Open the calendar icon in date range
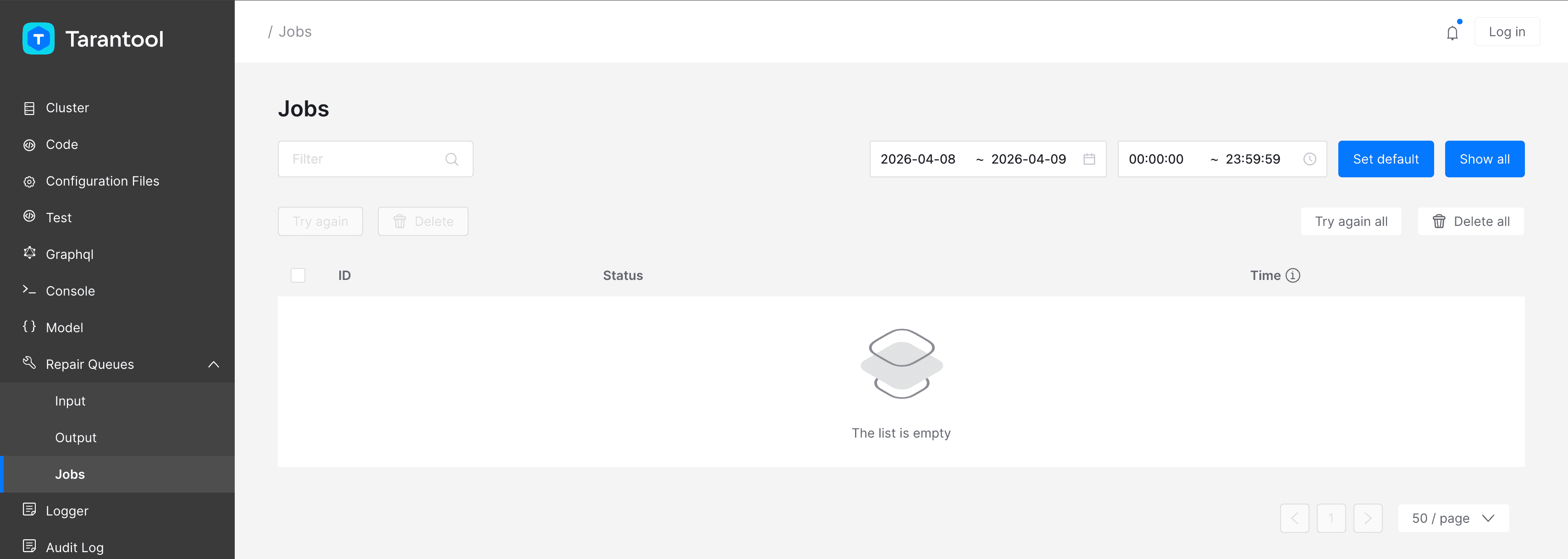This screenshot has width=1568, height=559. pyautogui.click(x=1089, y=159)
